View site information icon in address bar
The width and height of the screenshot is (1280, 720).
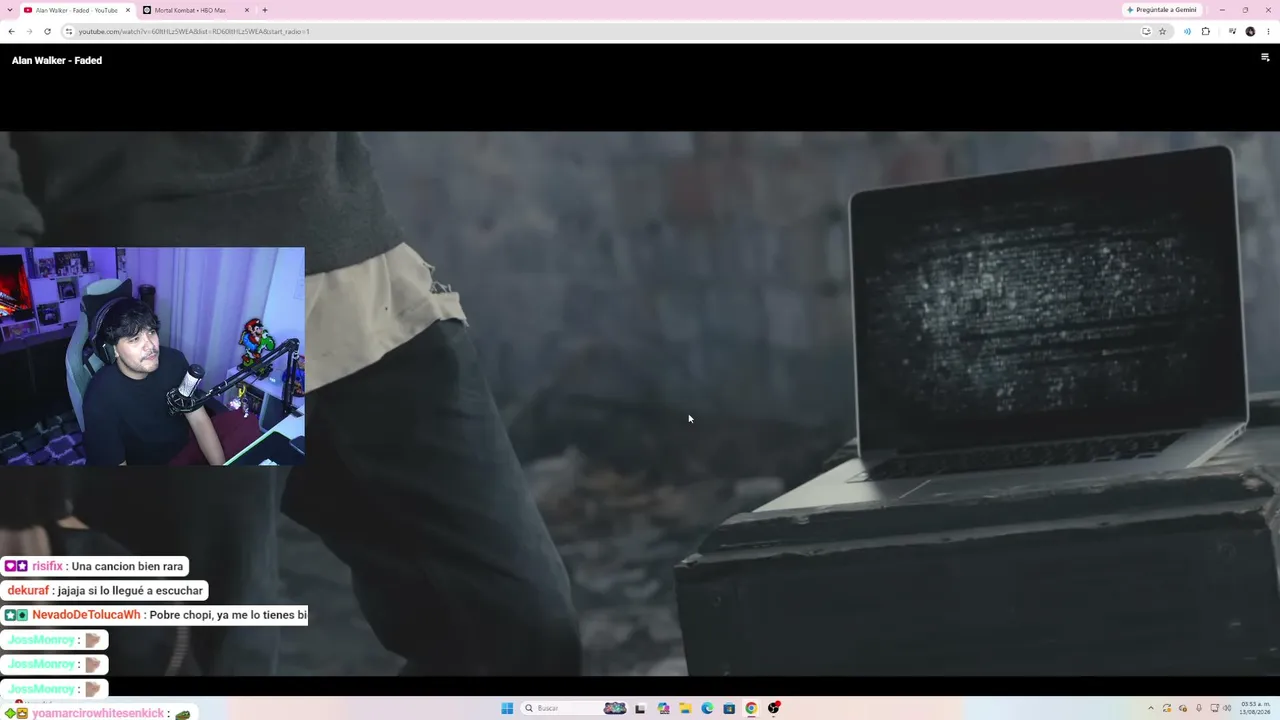point(68,31)
